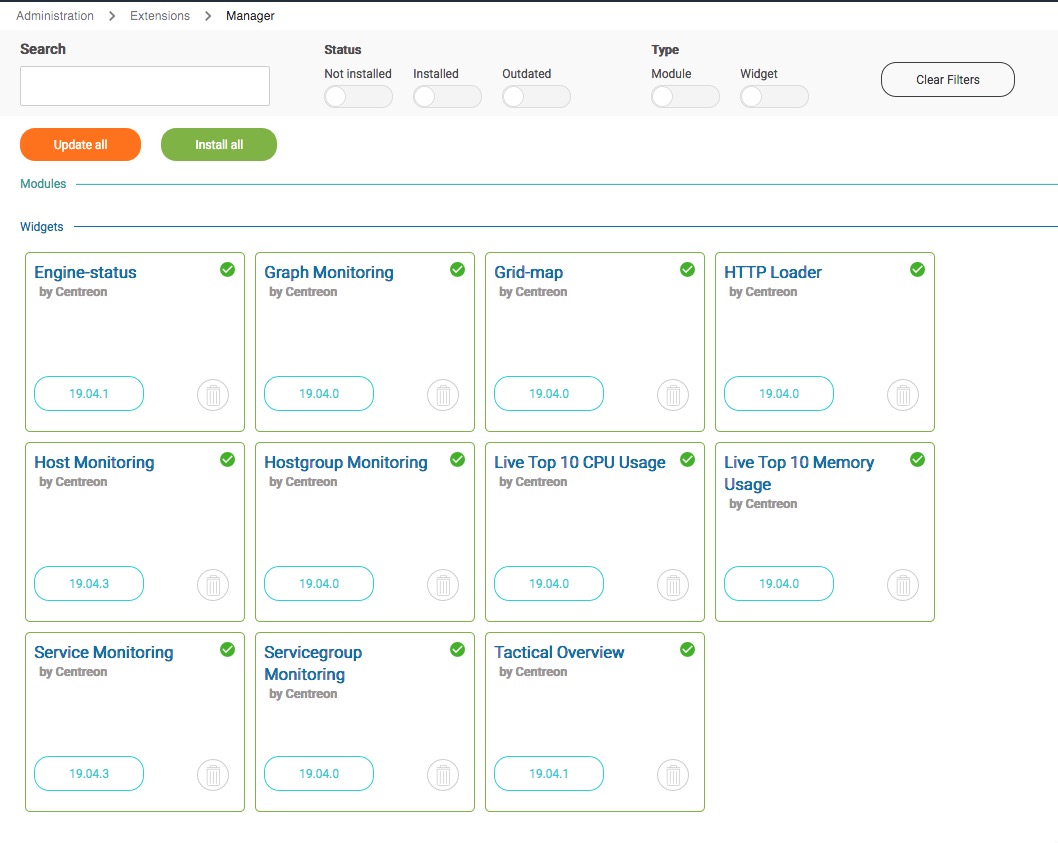This screenshot has width=1058, height=843.
Task: Delete the Graph Monitoring widget via trash icon
Action: tap(443, 395)
